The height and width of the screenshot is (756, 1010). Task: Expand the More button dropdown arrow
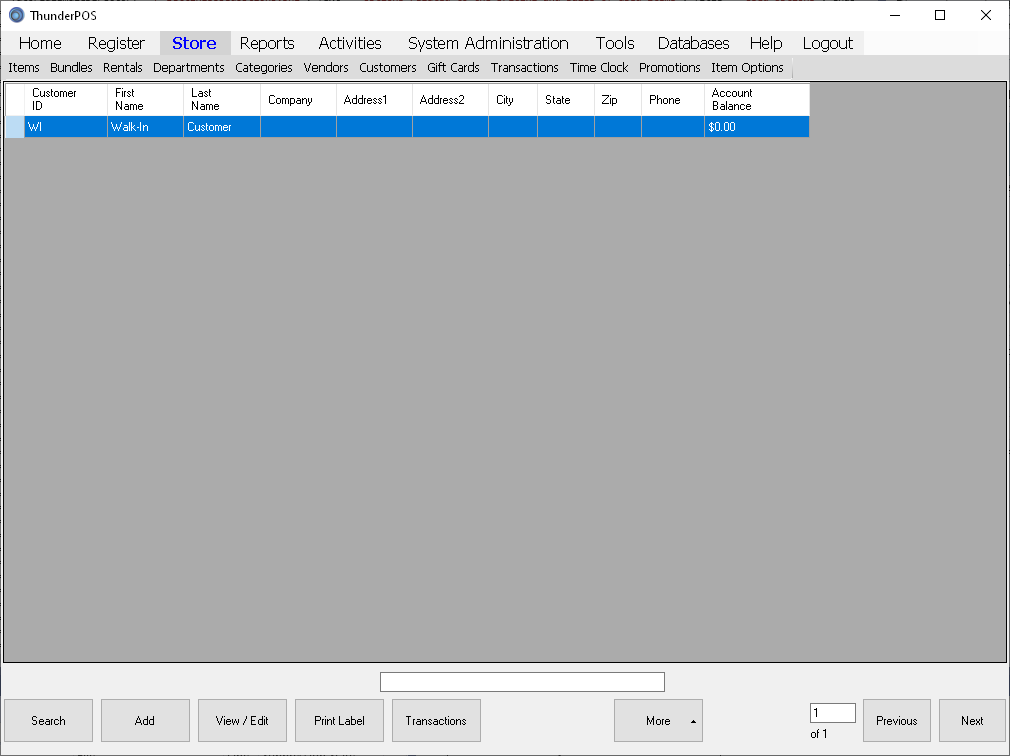tap(693, 721)
